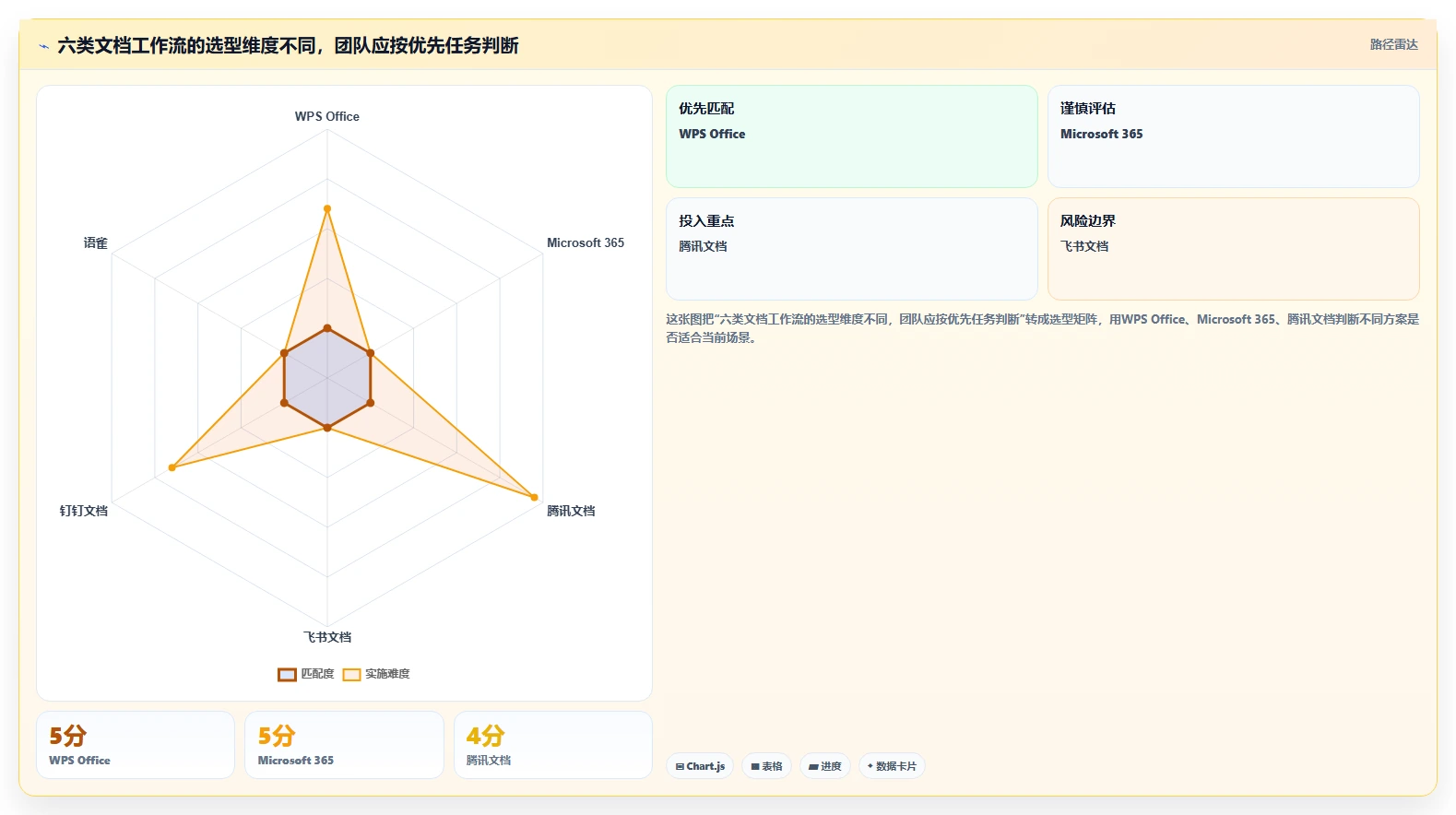Click the 语雀 radar axis label
The height and width of the screenshot is (815, 1456).
coord(96,242)
